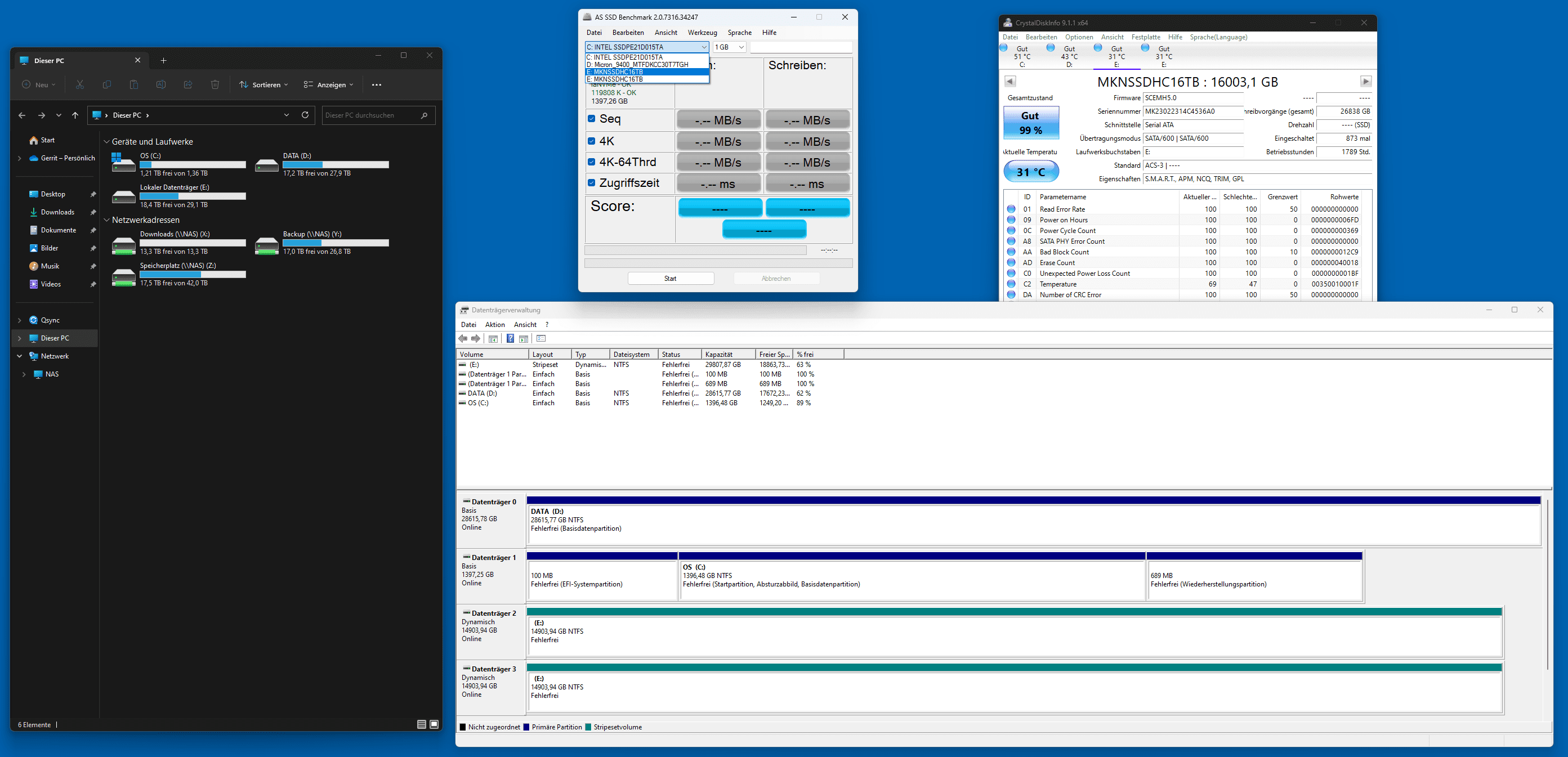Click the Paste clipboard icon in Explorer toolbar

click(134, 84)
